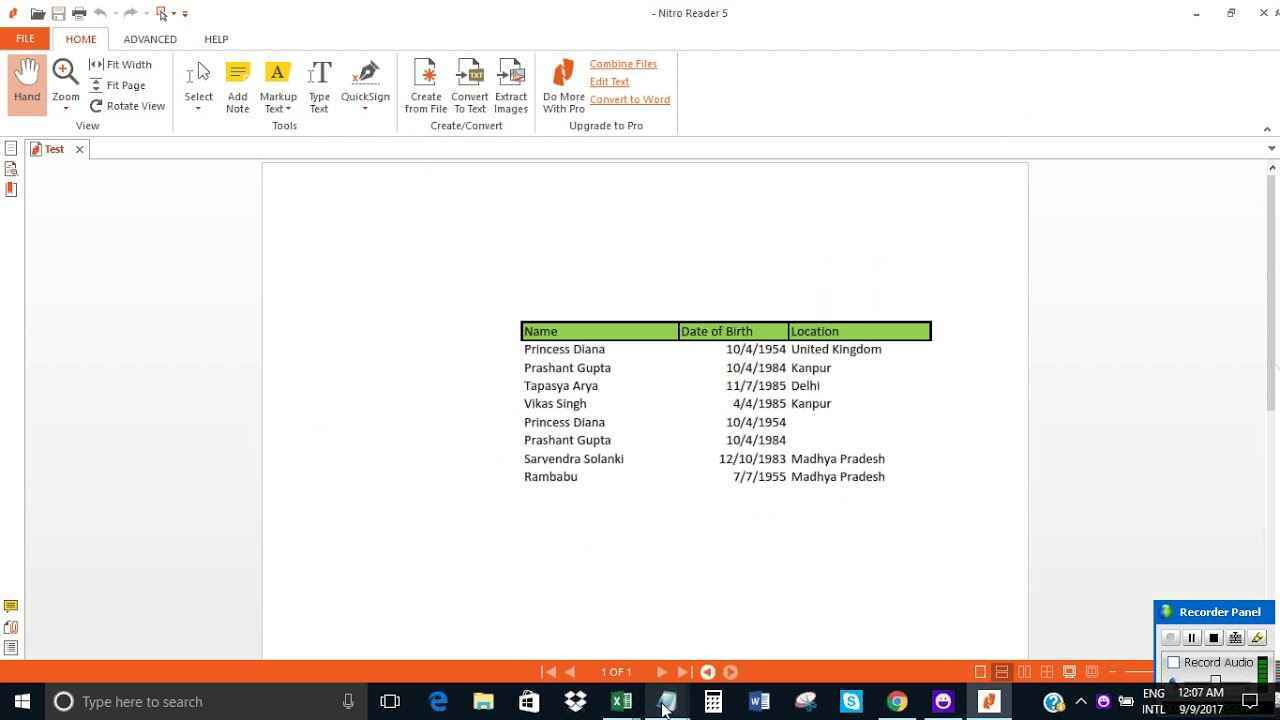
Task: Enable the Record Audio checkbox
Action: click(x=1174, y=662)
